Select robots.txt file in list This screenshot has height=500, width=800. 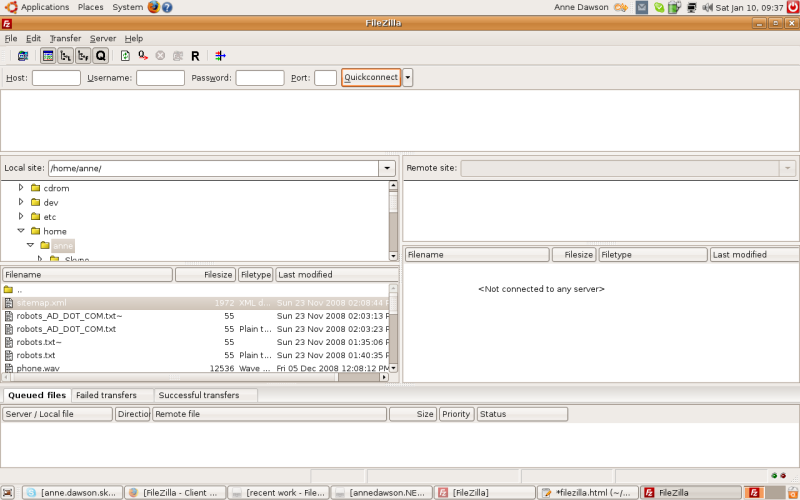(x=195, y=355)
